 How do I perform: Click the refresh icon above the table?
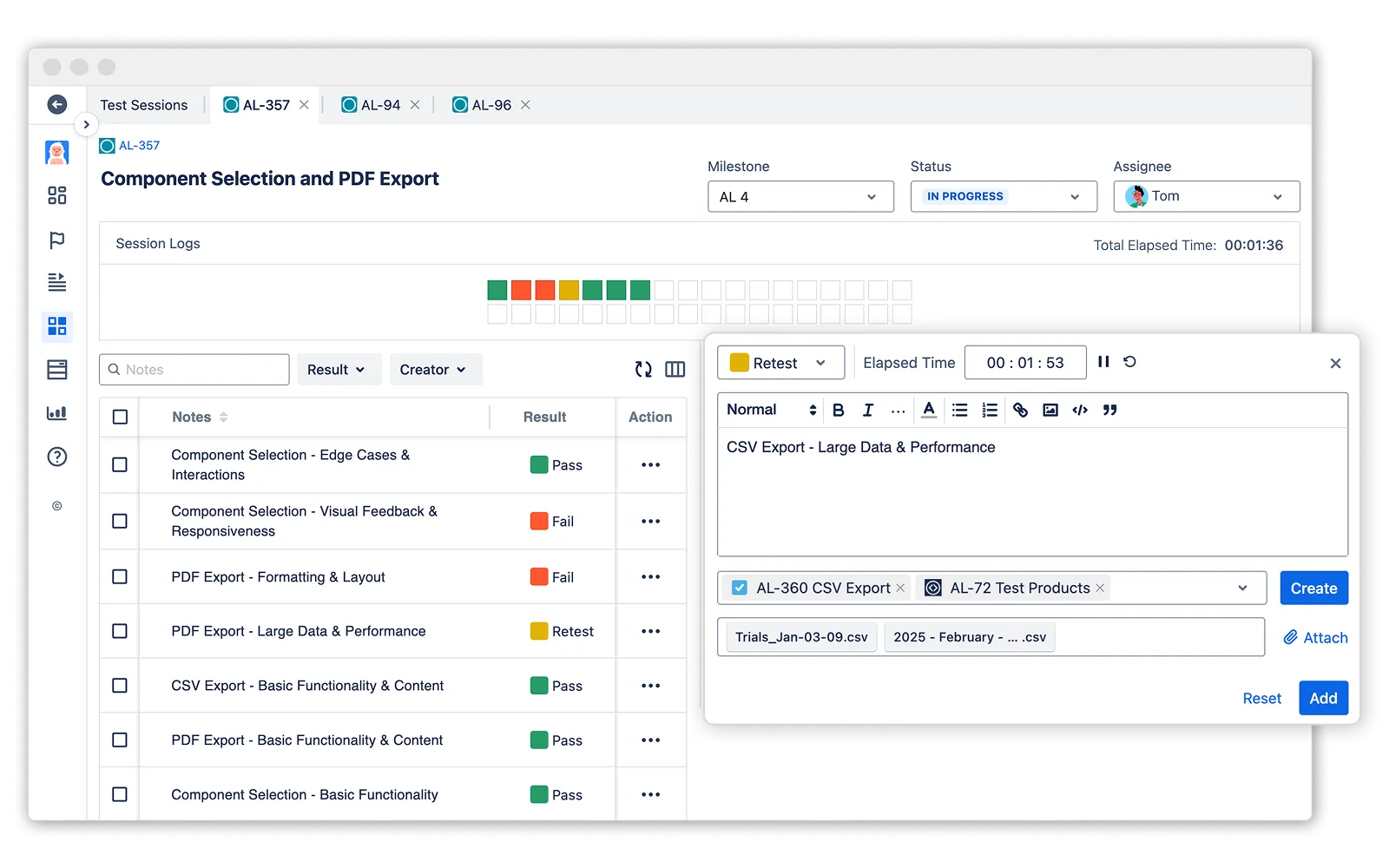tap(643, 370)
